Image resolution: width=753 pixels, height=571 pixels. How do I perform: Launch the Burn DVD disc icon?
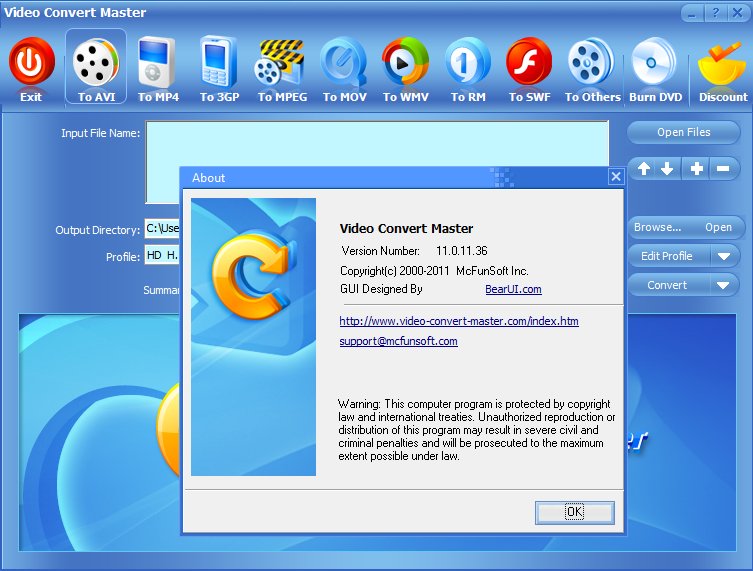coord(654,62)
